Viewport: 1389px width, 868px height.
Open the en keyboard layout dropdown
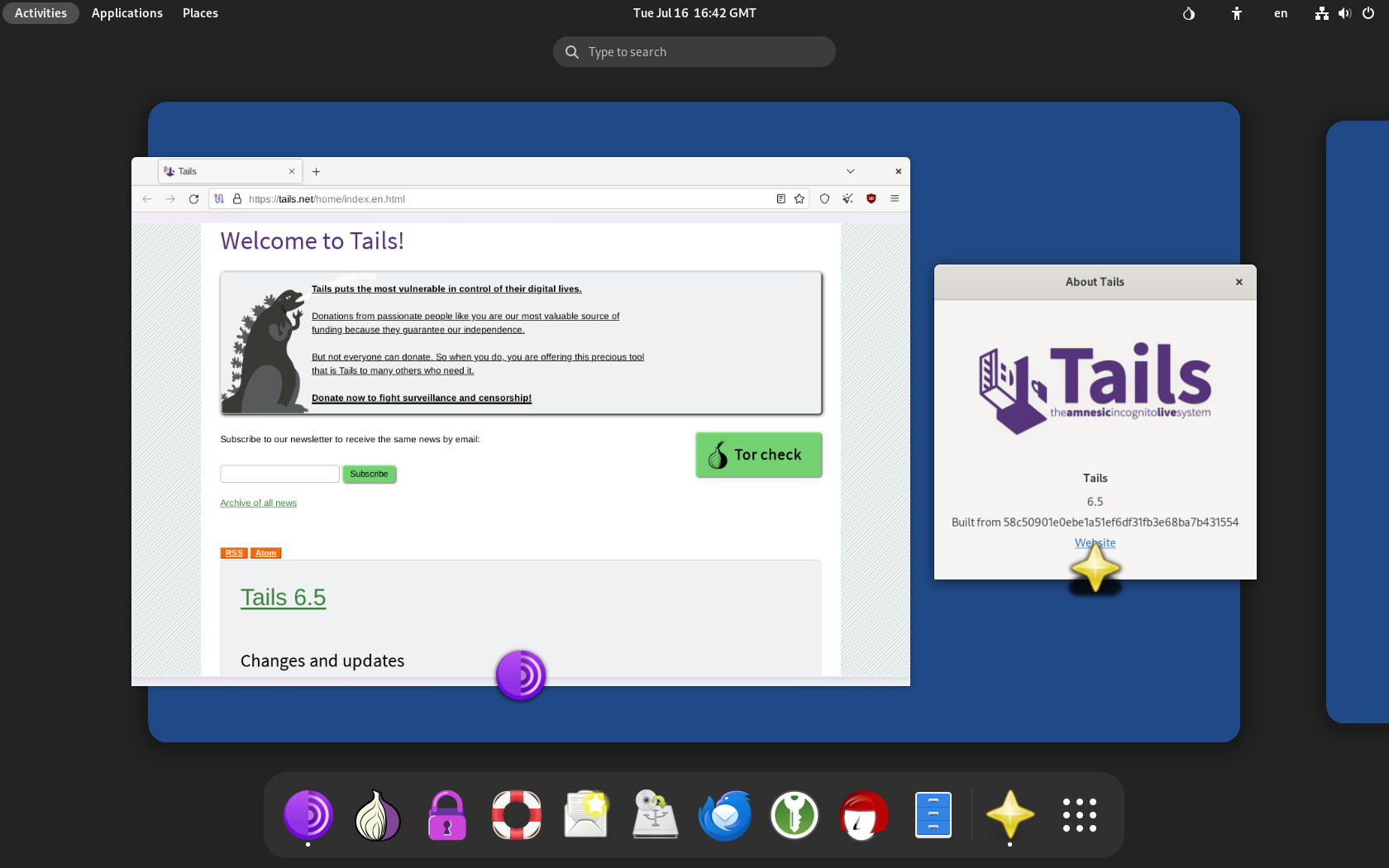(1281, 13)
